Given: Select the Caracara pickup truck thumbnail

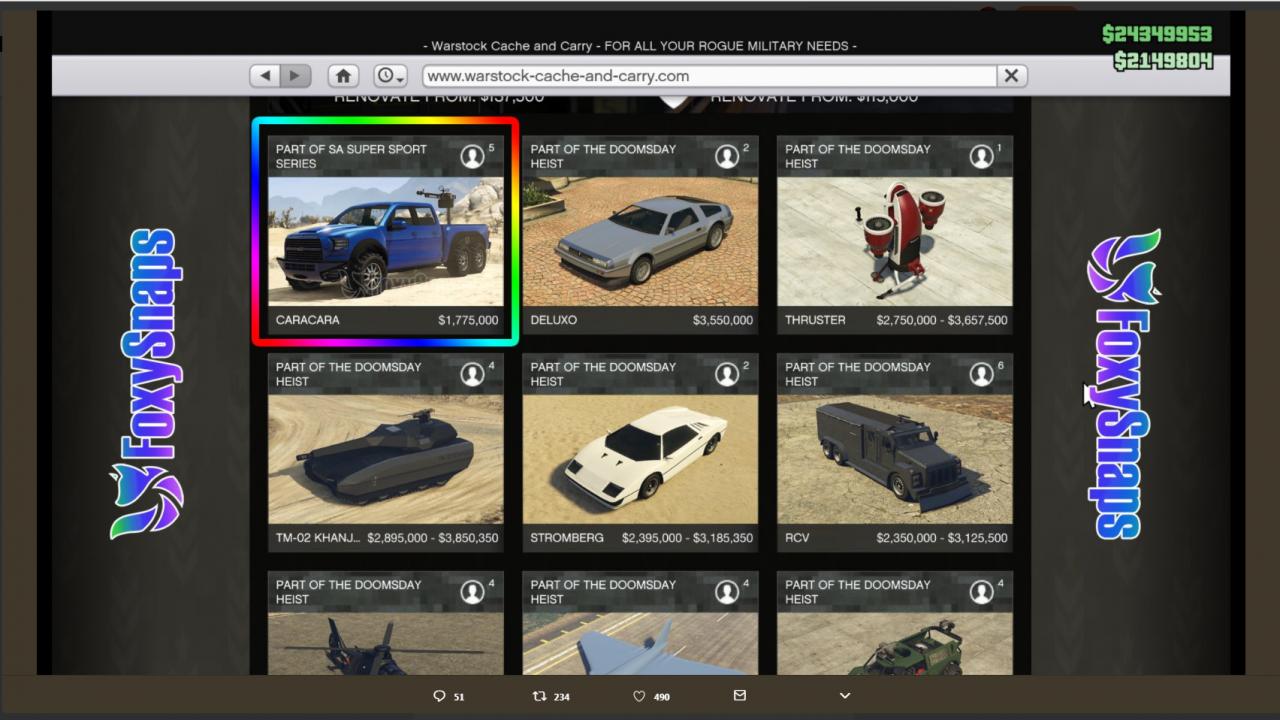Looking at the screenshot, I should click(x=386, y=241).
